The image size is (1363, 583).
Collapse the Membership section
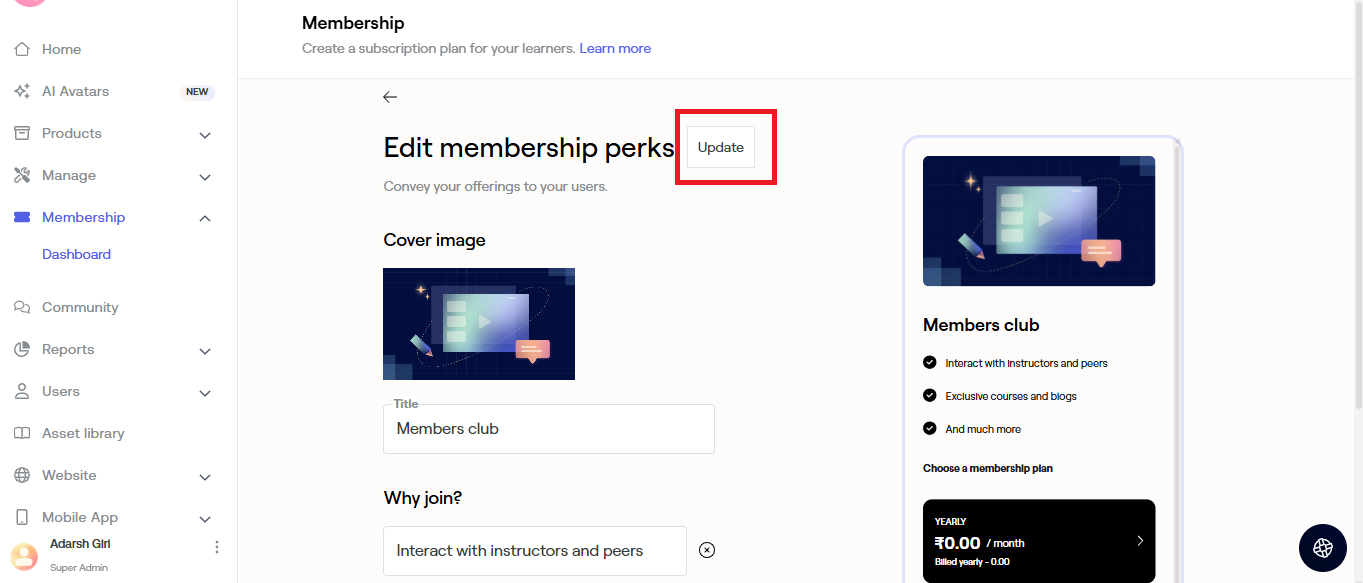point(205,218)
